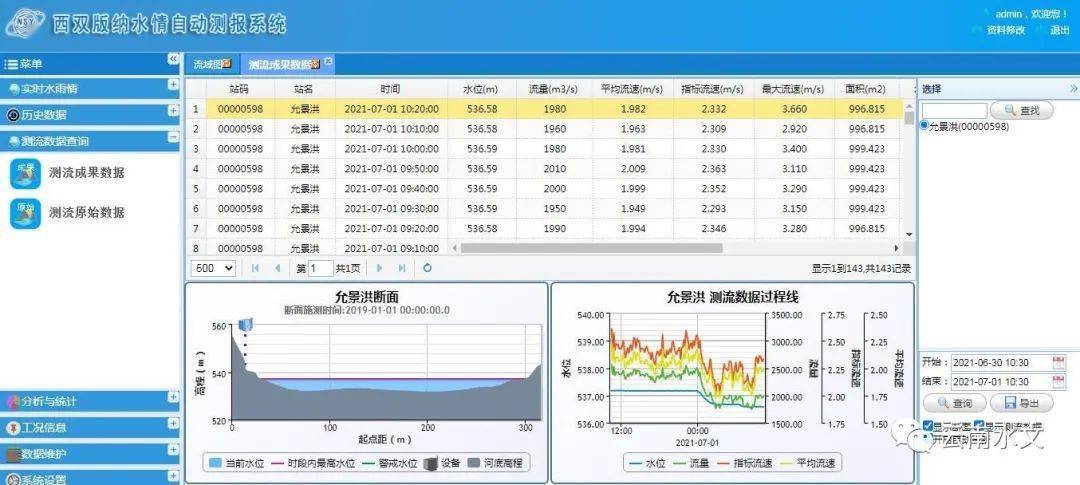This screenshot has height=485, width=1080.
Task: Close the 测流成果数据 tab
Action: (x=328, y=62)
